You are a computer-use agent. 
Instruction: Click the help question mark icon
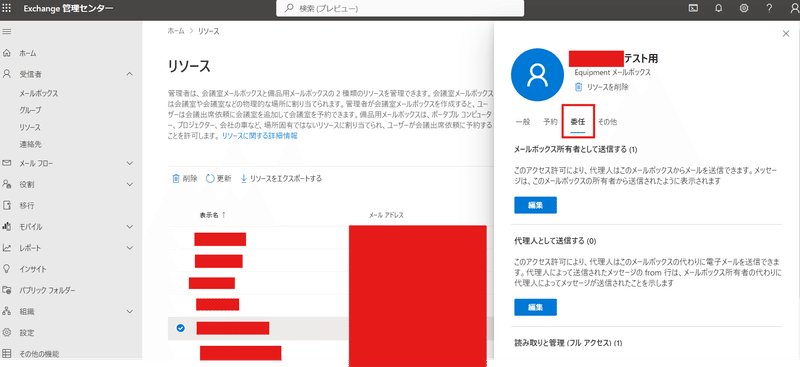pyautogui.click(x=769, y=8)
